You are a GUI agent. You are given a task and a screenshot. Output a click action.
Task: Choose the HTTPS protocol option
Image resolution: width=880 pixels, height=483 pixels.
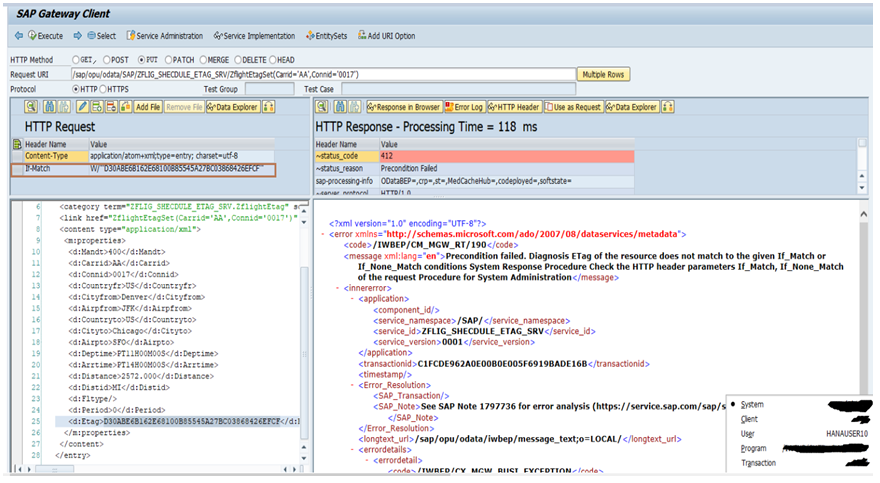[103, 89]
